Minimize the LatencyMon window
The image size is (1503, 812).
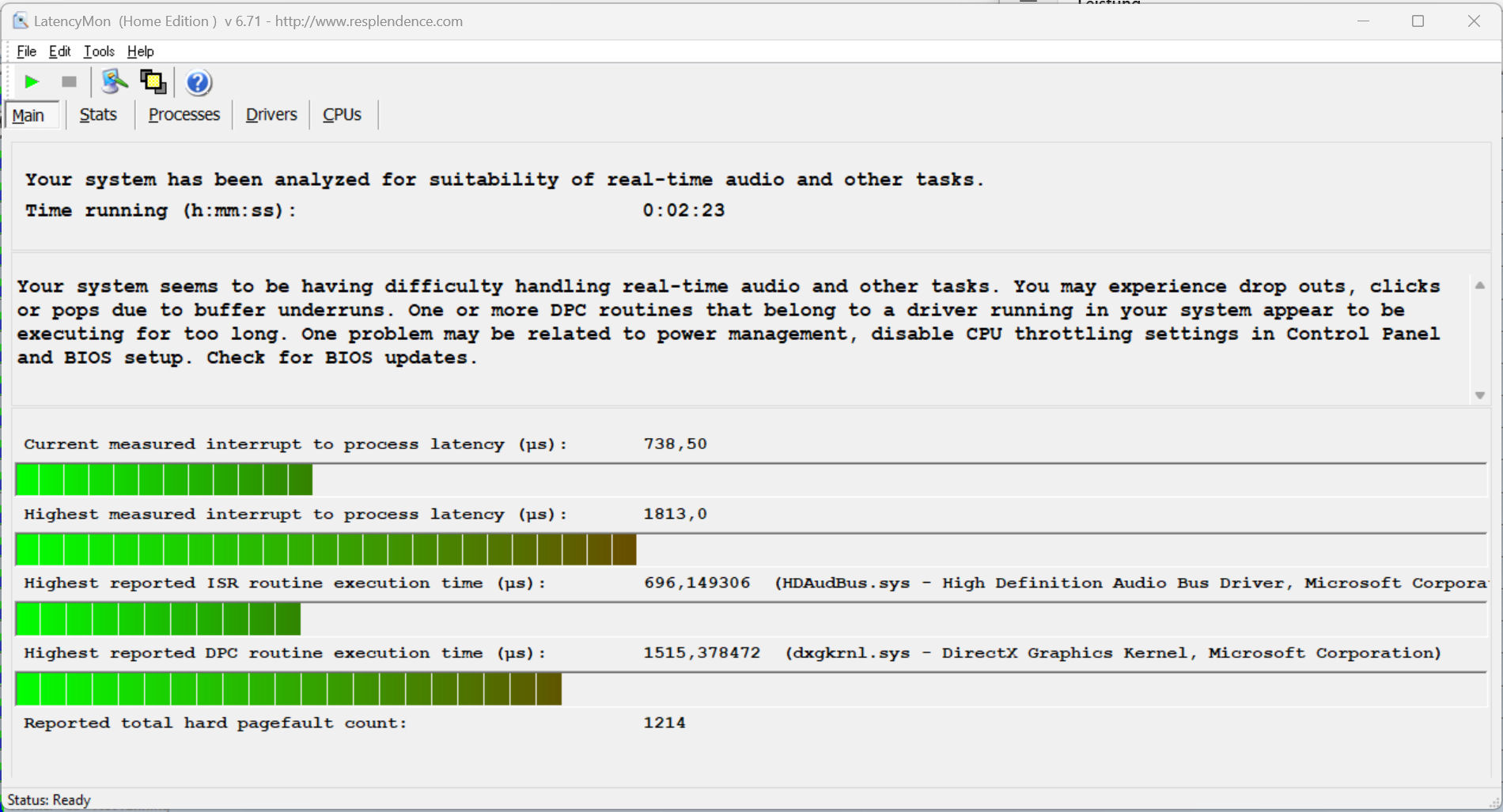coord(1363,21)
